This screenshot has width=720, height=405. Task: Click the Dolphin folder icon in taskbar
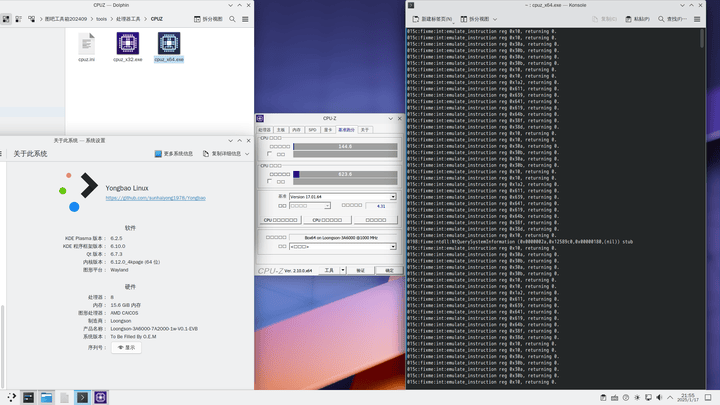47,397
